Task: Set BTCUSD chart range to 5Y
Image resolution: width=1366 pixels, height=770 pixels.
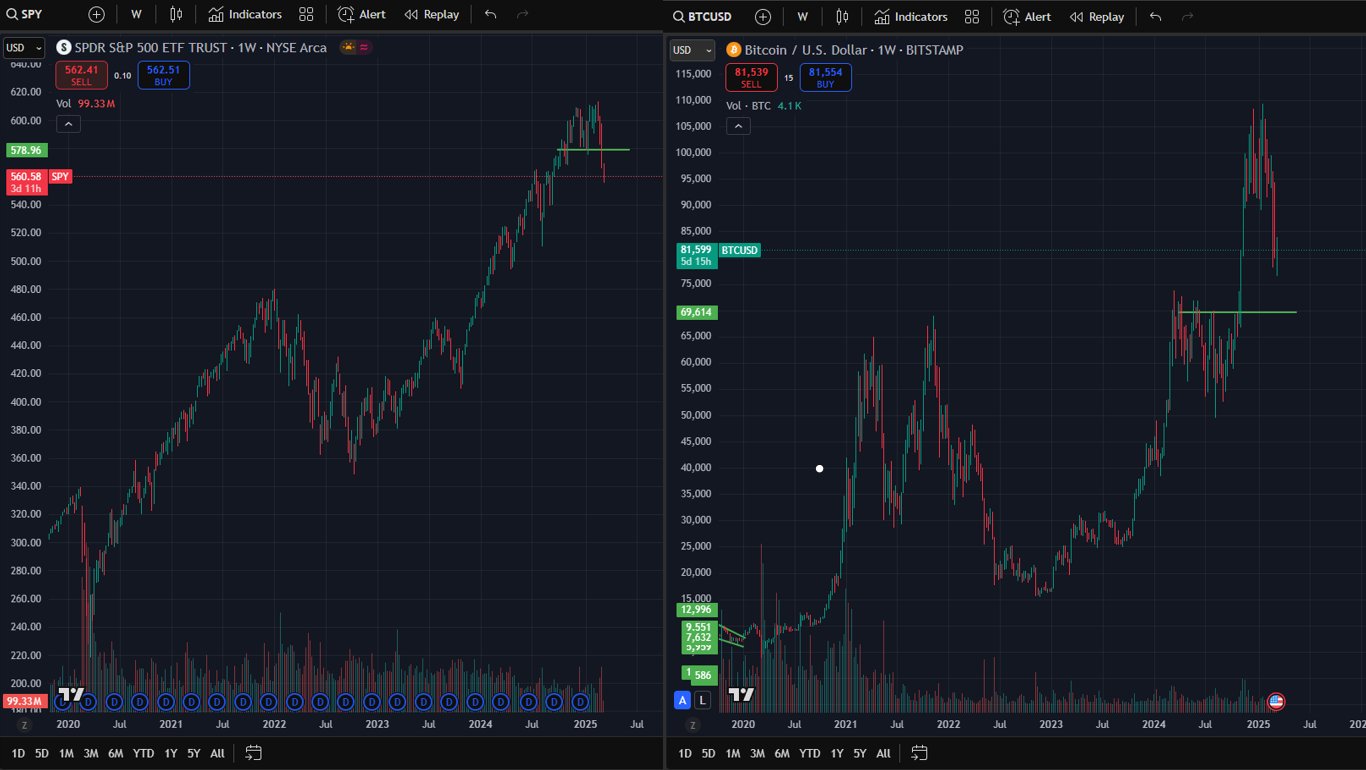Action: pos(860,753)
